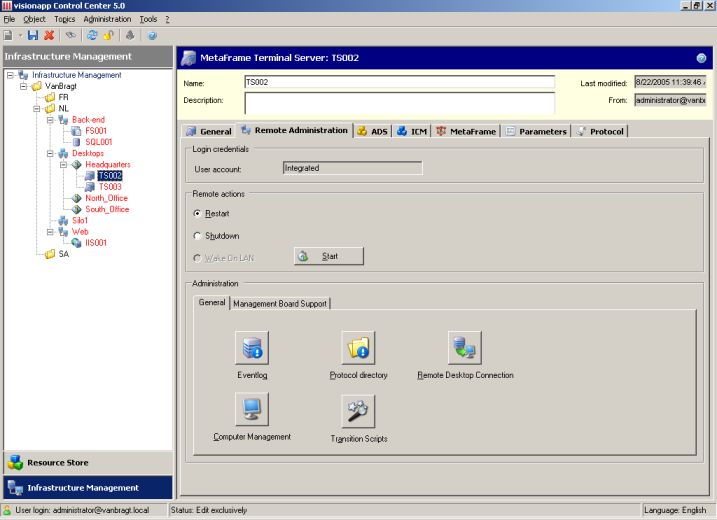Click the help globe toolbar icon
The image size is (717, 520).
tap(152, 35)
